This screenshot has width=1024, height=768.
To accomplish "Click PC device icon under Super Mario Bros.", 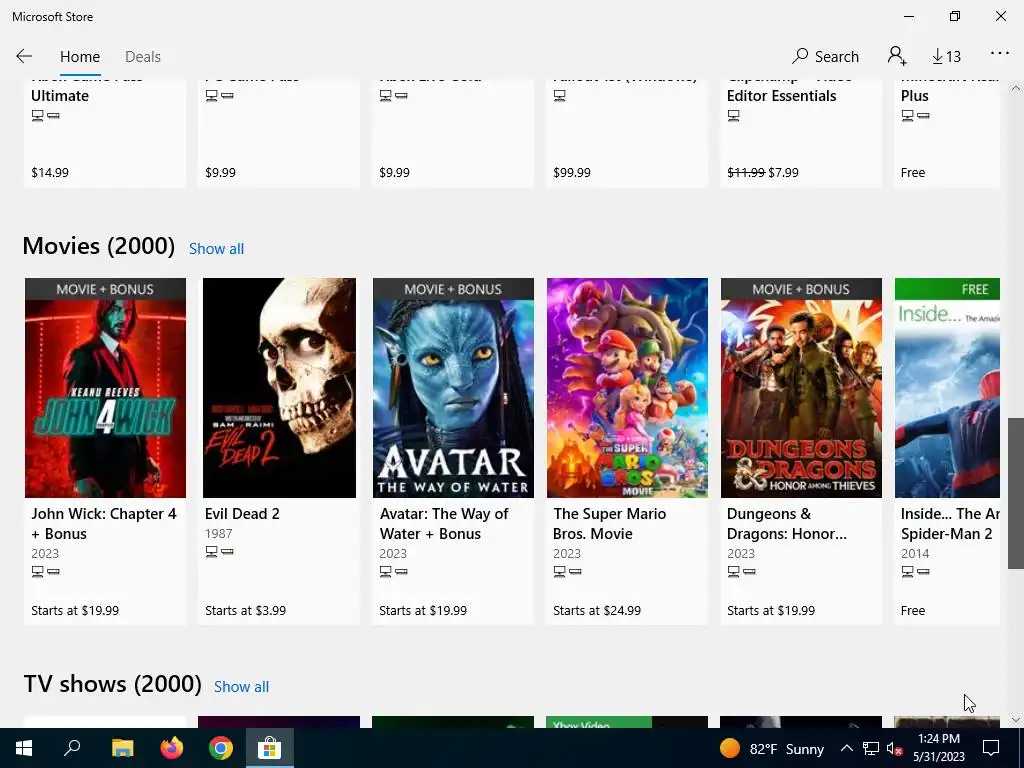I will tap(560, 571).
